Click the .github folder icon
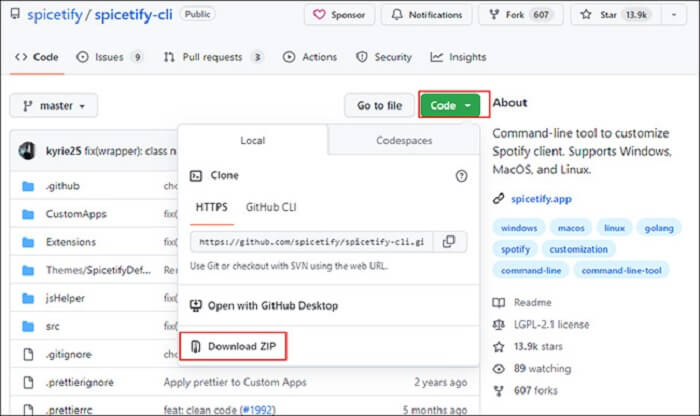700x416 pixels. [28, 186]
